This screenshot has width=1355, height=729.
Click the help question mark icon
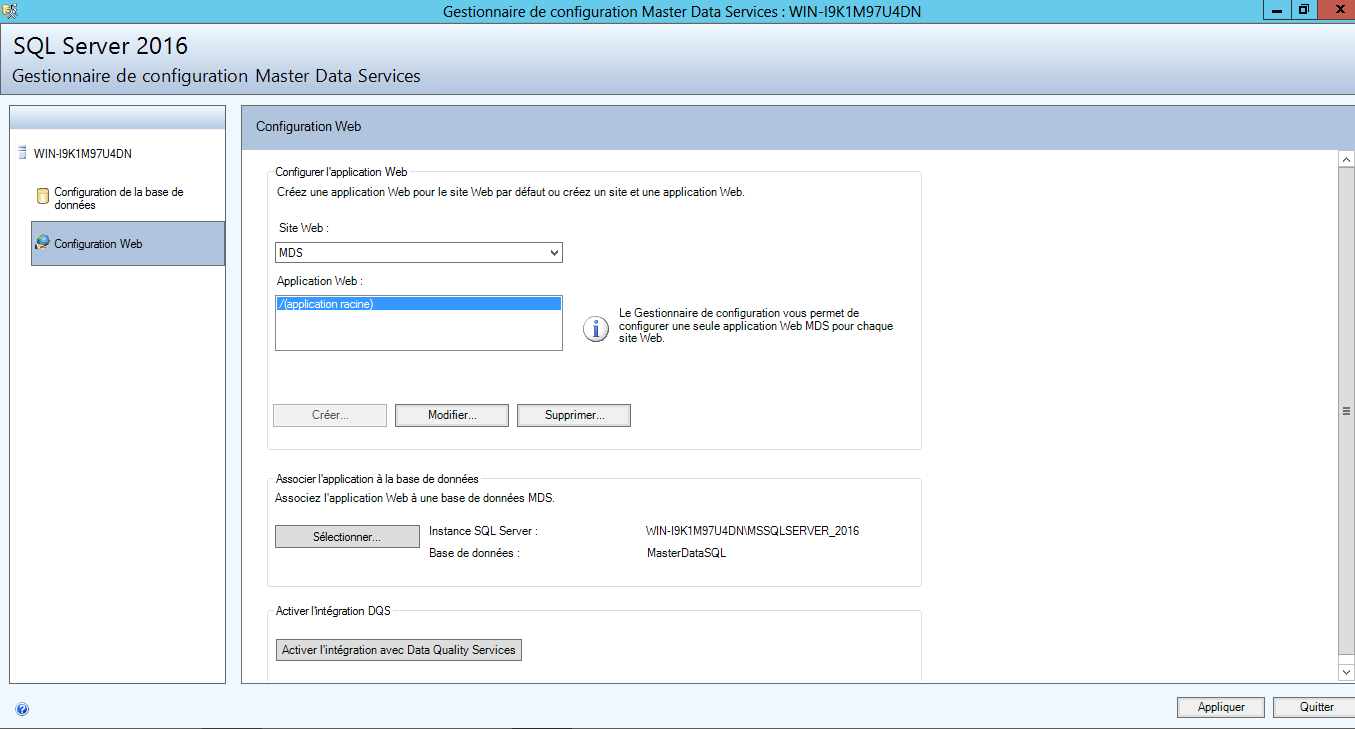click(x=22, y=709)
